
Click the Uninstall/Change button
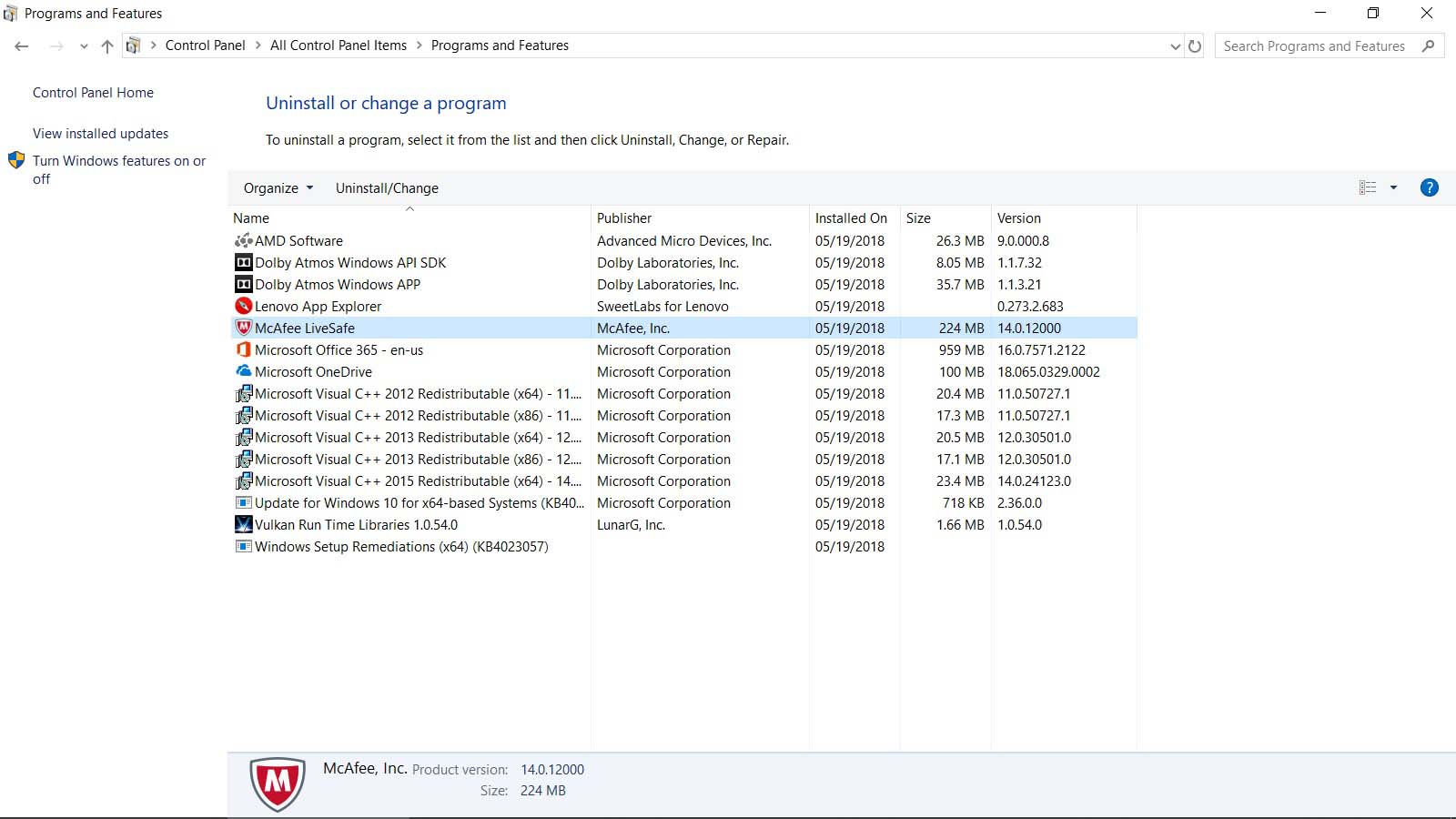387,188
